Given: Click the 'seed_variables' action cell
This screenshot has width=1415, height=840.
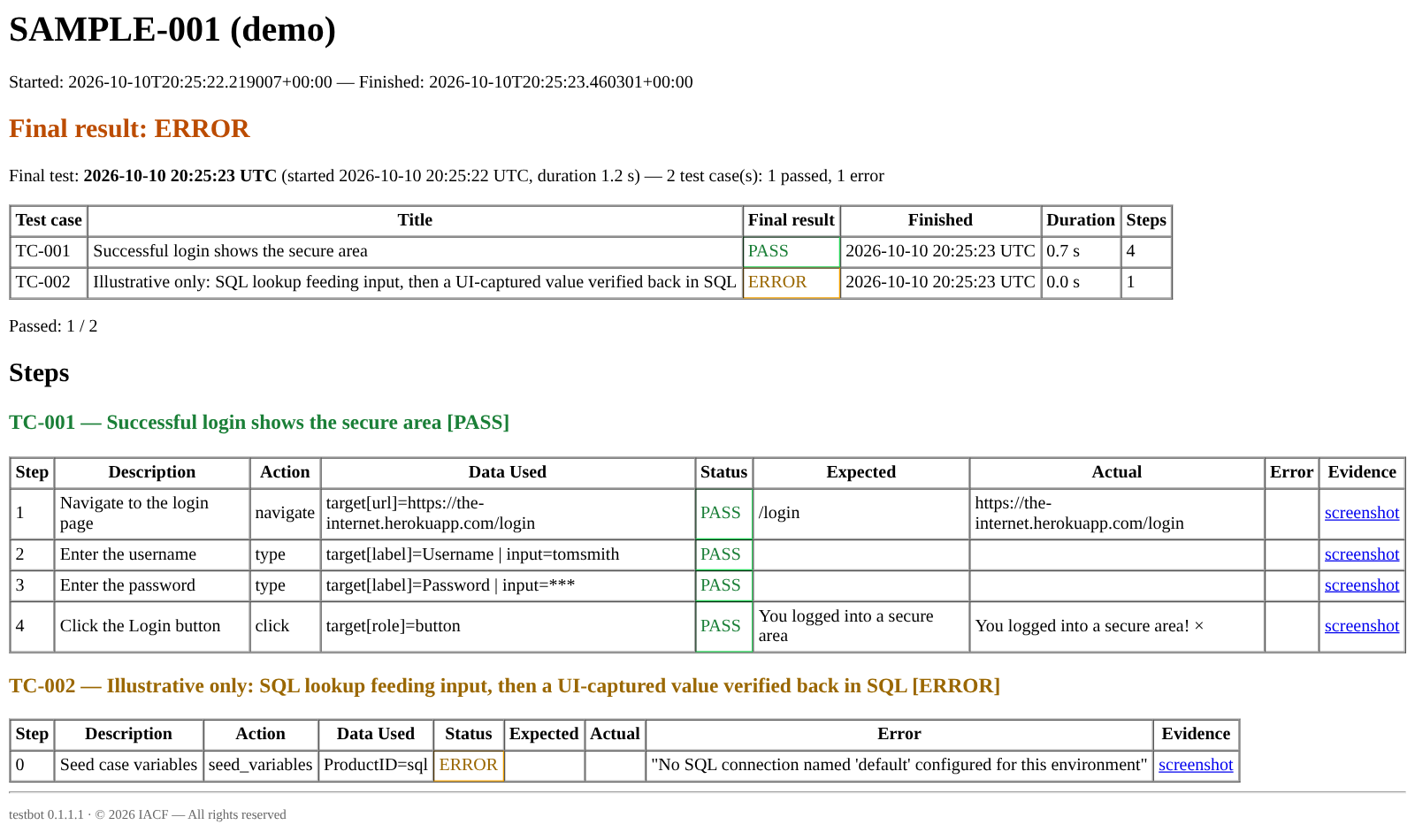Looking at the screenshot, I should pyautogui.click(x=261, y=765).
